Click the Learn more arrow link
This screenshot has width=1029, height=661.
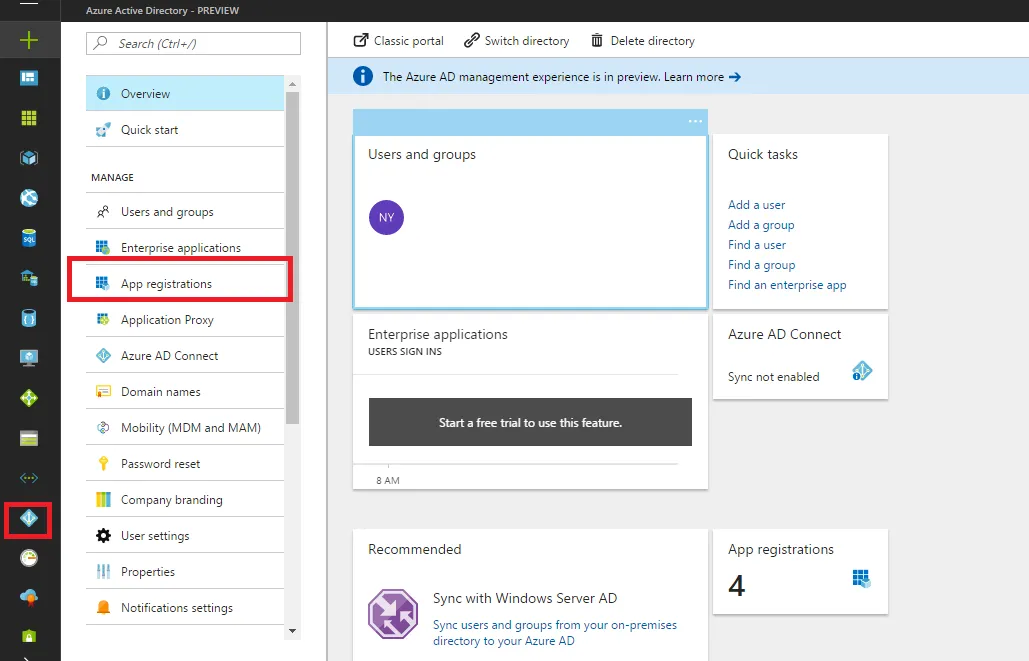[x=702, y=77]
